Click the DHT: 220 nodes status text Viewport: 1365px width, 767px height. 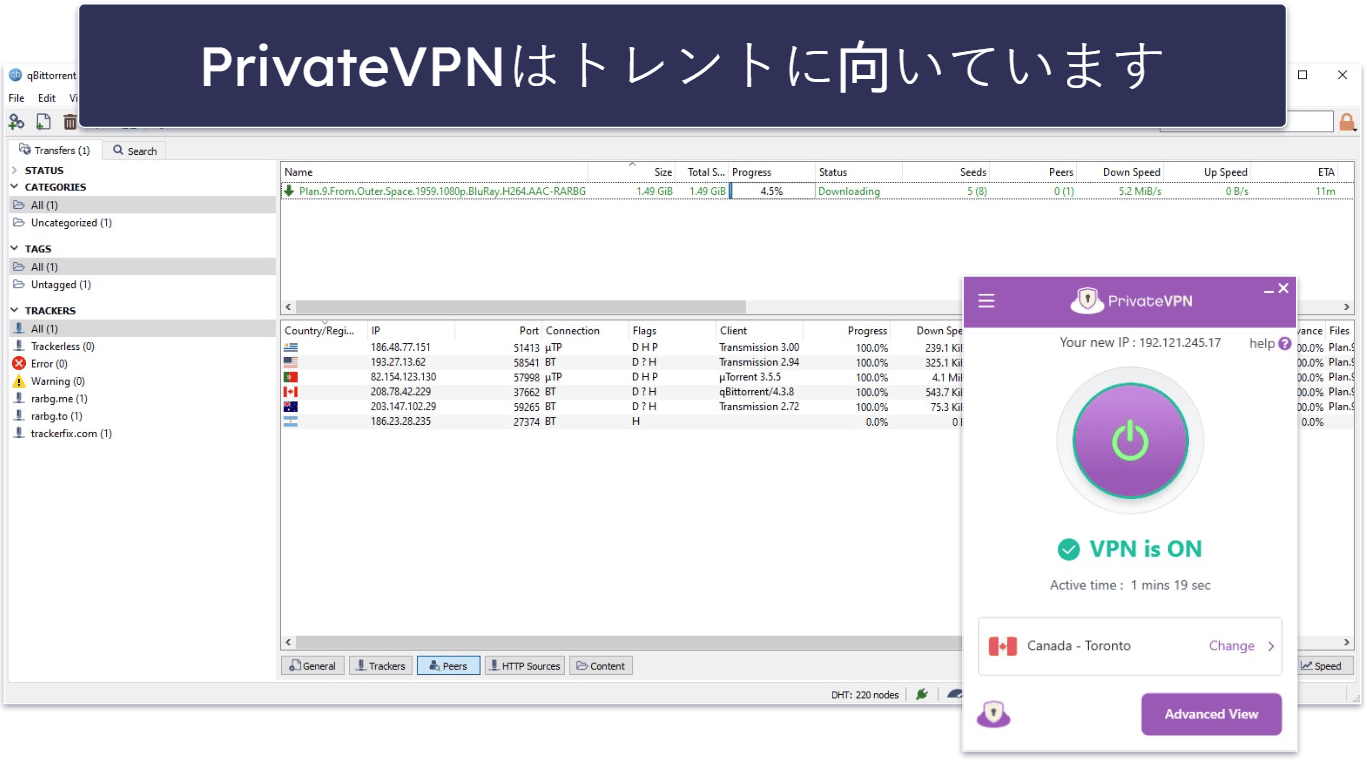tap(865, 695)
